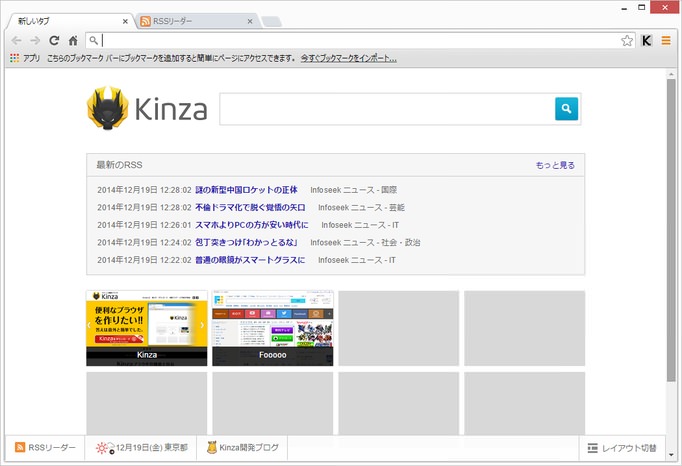Click the Kinza blog mascot icon
The height and width of the screenshot is (466, 682).
pyautogui.click(x=212, y=447)
